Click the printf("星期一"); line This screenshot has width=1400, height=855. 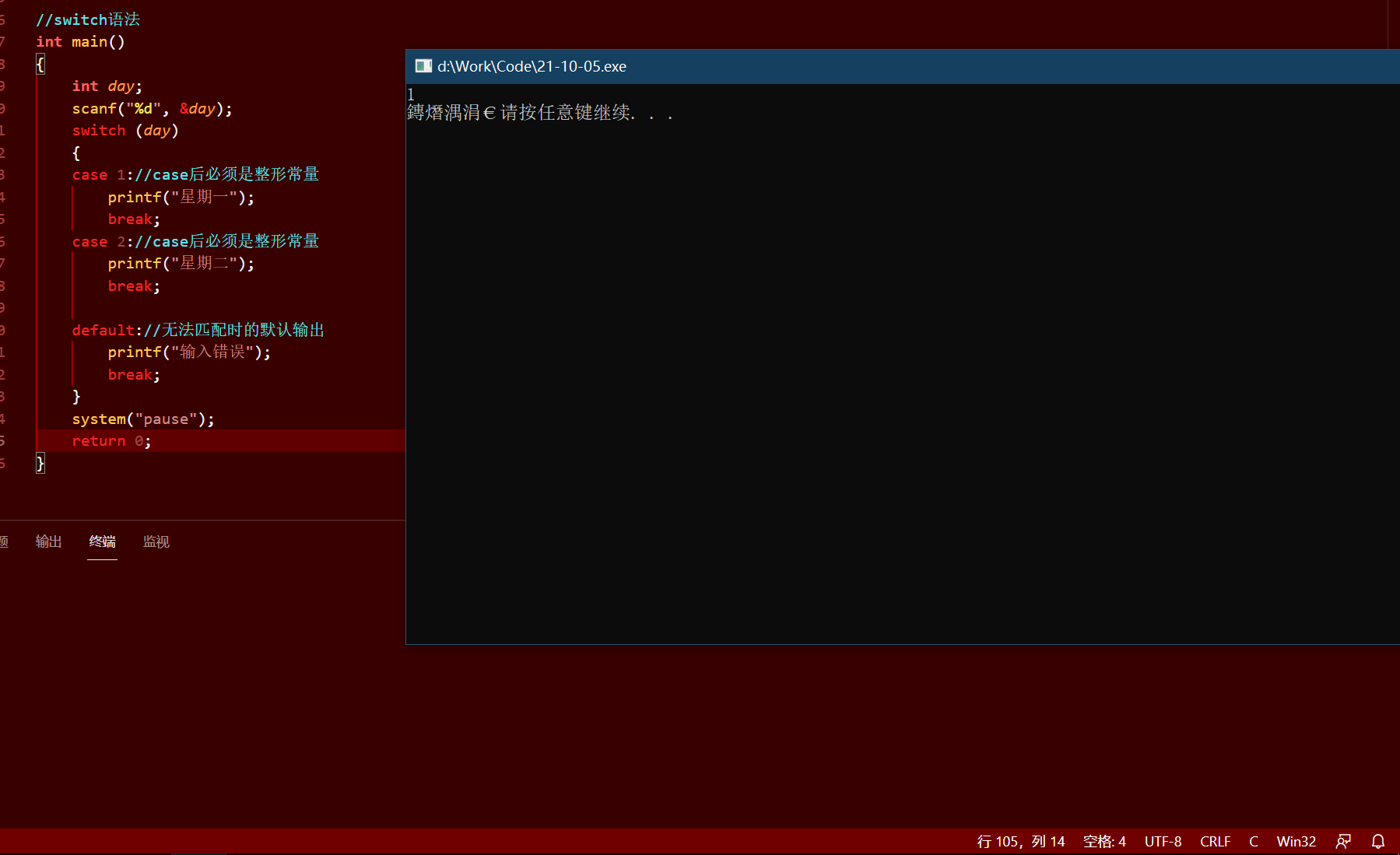(x=181, y=197)
